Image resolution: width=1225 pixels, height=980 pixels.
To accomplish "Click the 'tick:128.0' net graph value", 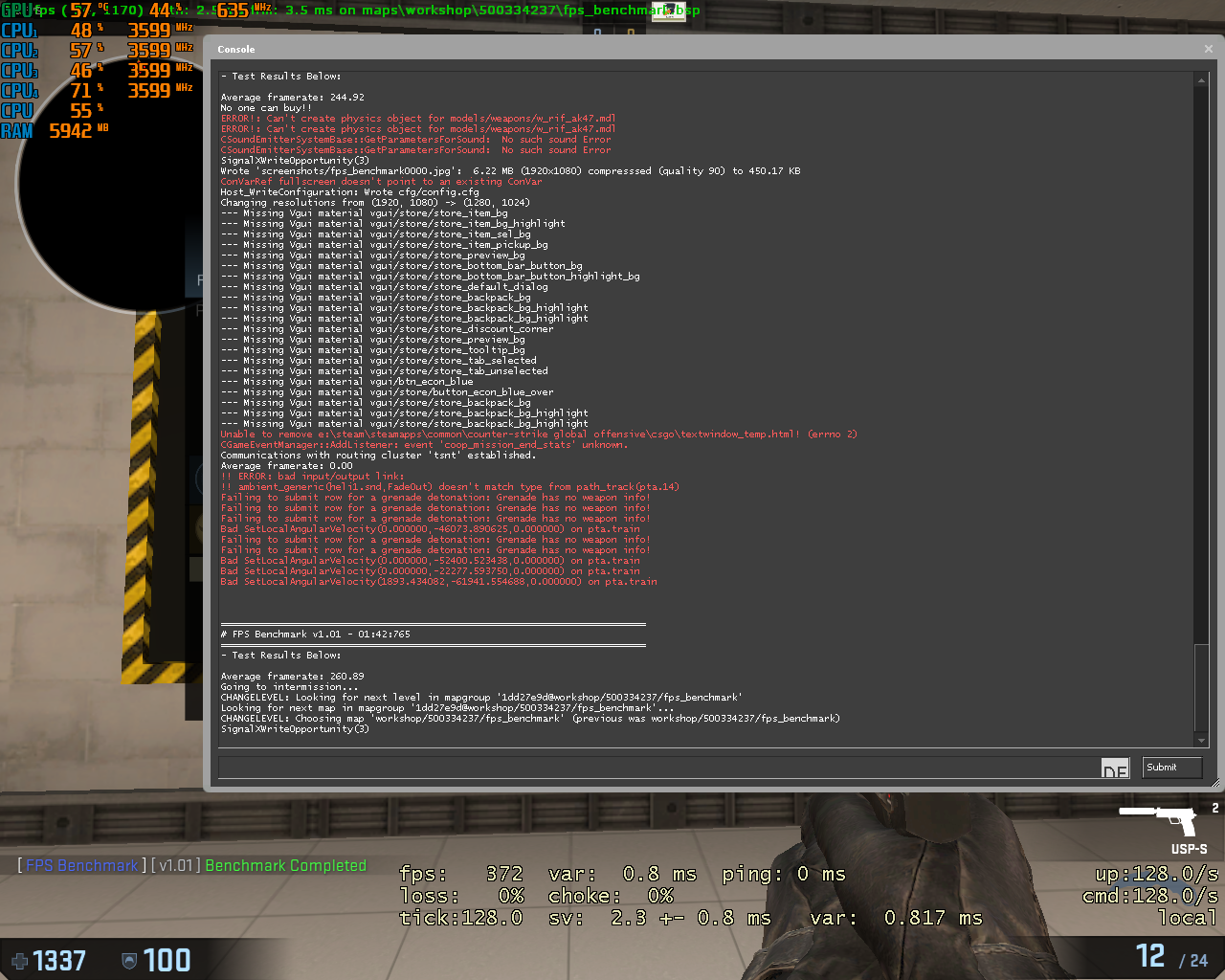I will coord(461,918).
